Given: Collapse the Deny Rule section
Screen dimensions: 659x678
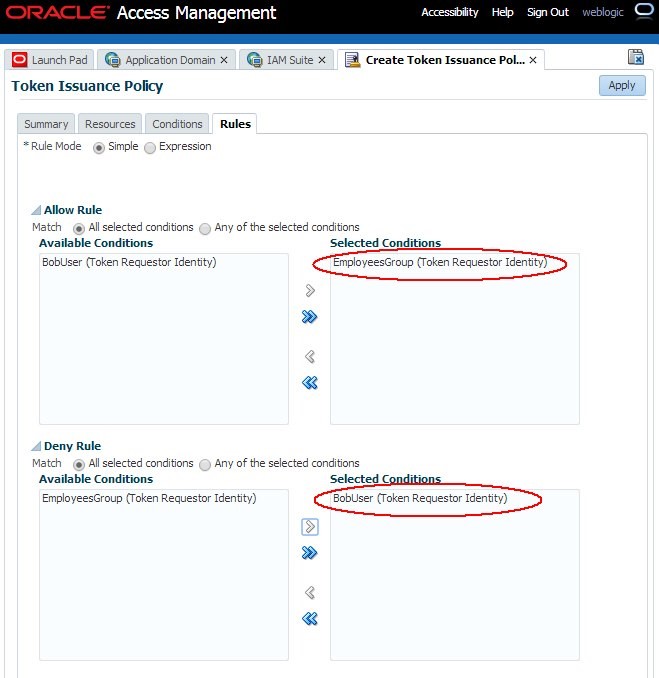Looking at the screenshot, I should [x=36, y=446].
